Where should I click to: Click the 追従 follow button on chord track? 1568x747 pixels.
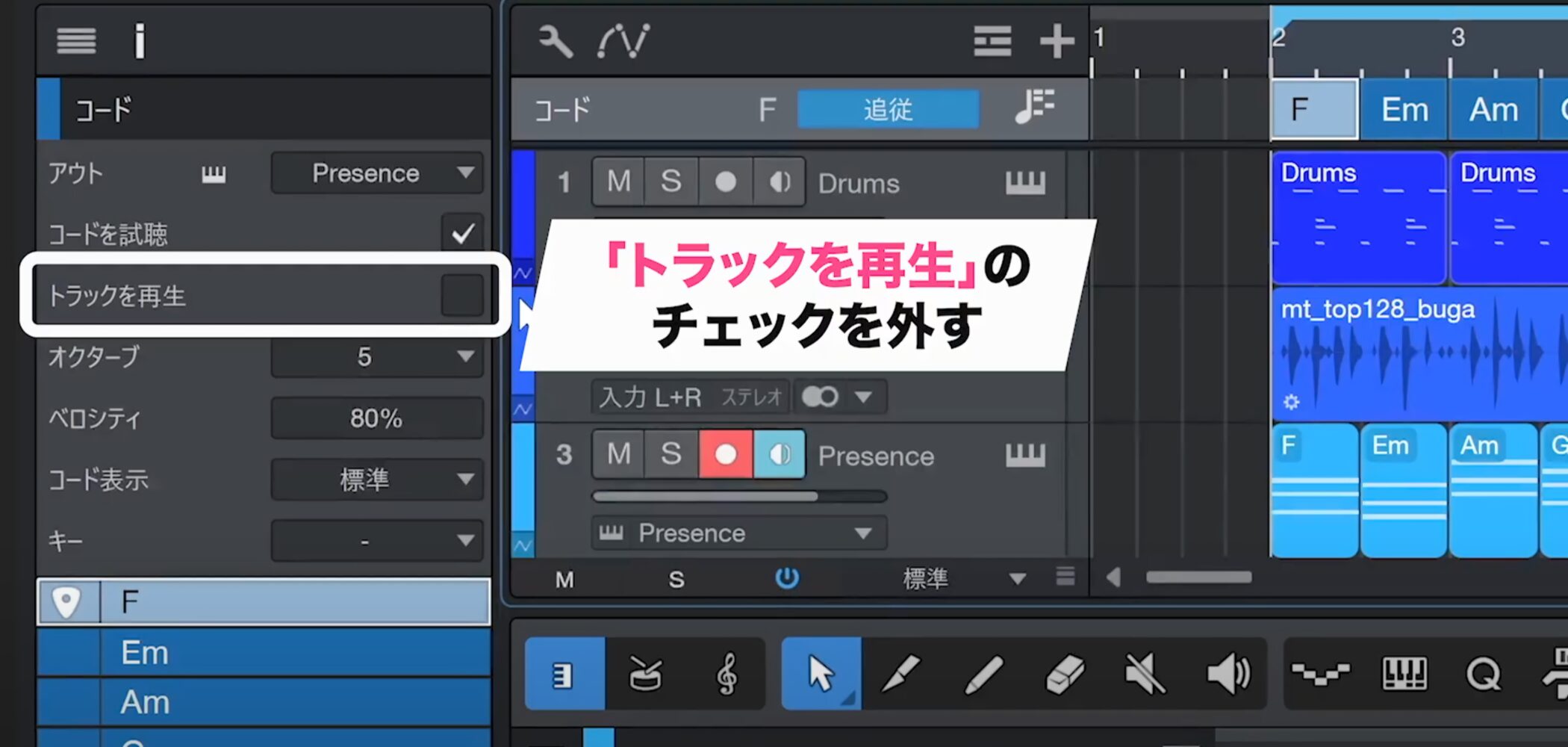[888, 110]
